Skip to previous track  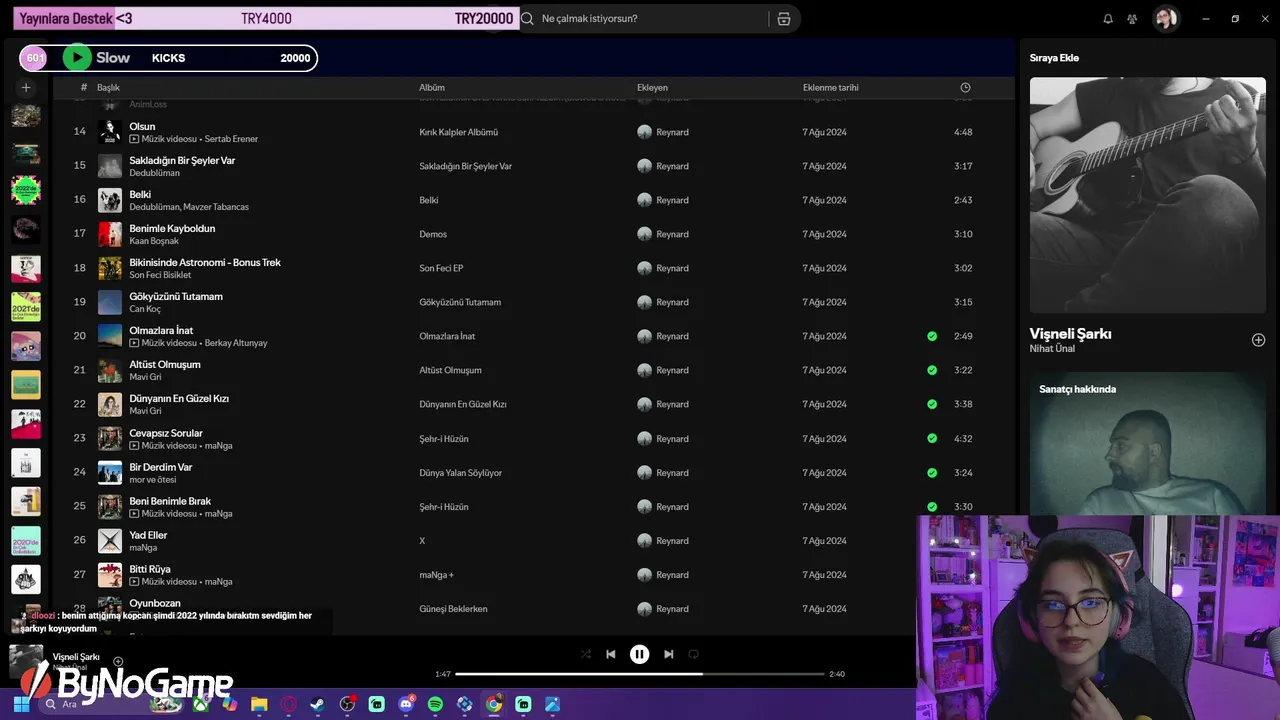611,654
